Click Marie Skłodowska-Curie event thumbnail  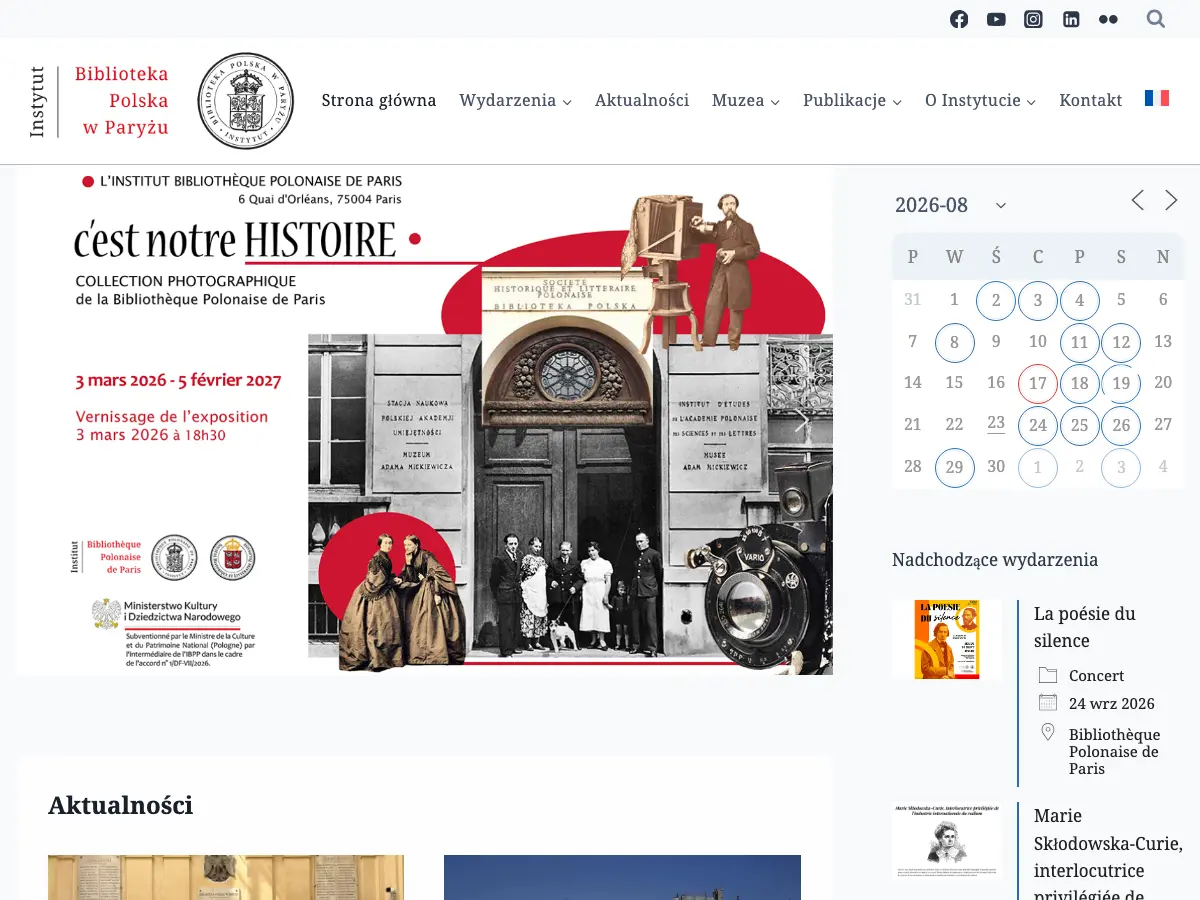coord(947,841)
